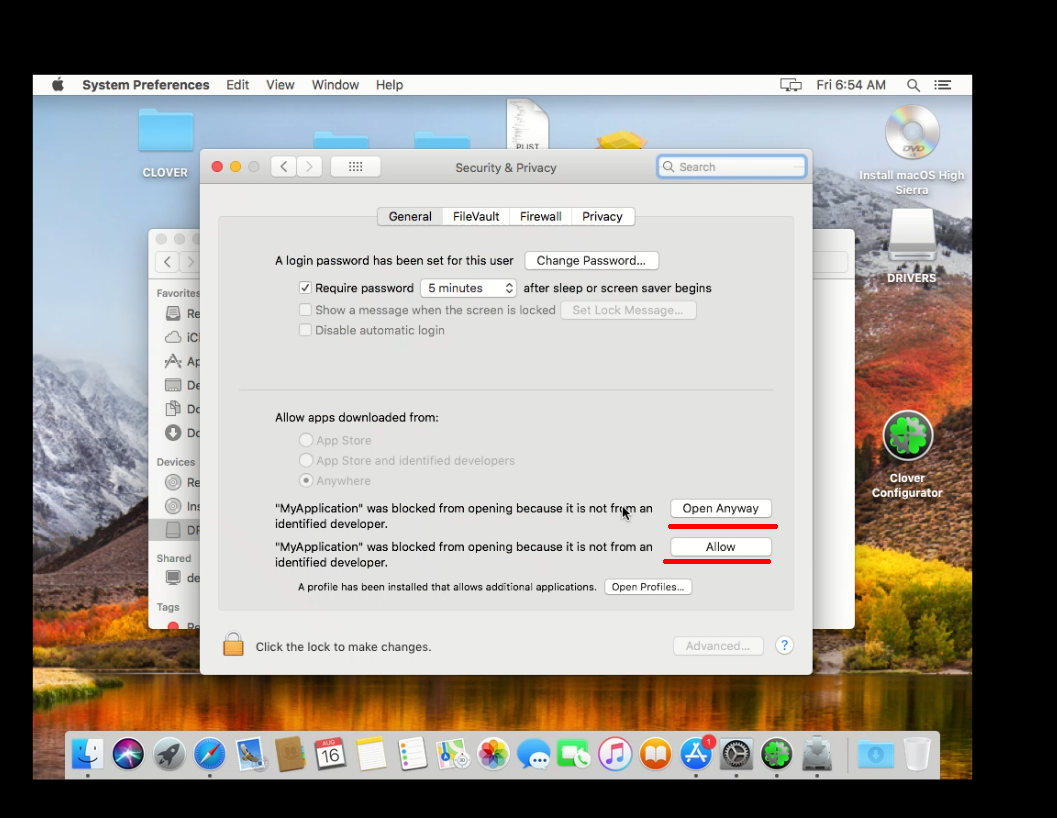Click the Search field in Security & Privacy
The height and width of the screenshot is (818, 1057).
pos(731,167)
